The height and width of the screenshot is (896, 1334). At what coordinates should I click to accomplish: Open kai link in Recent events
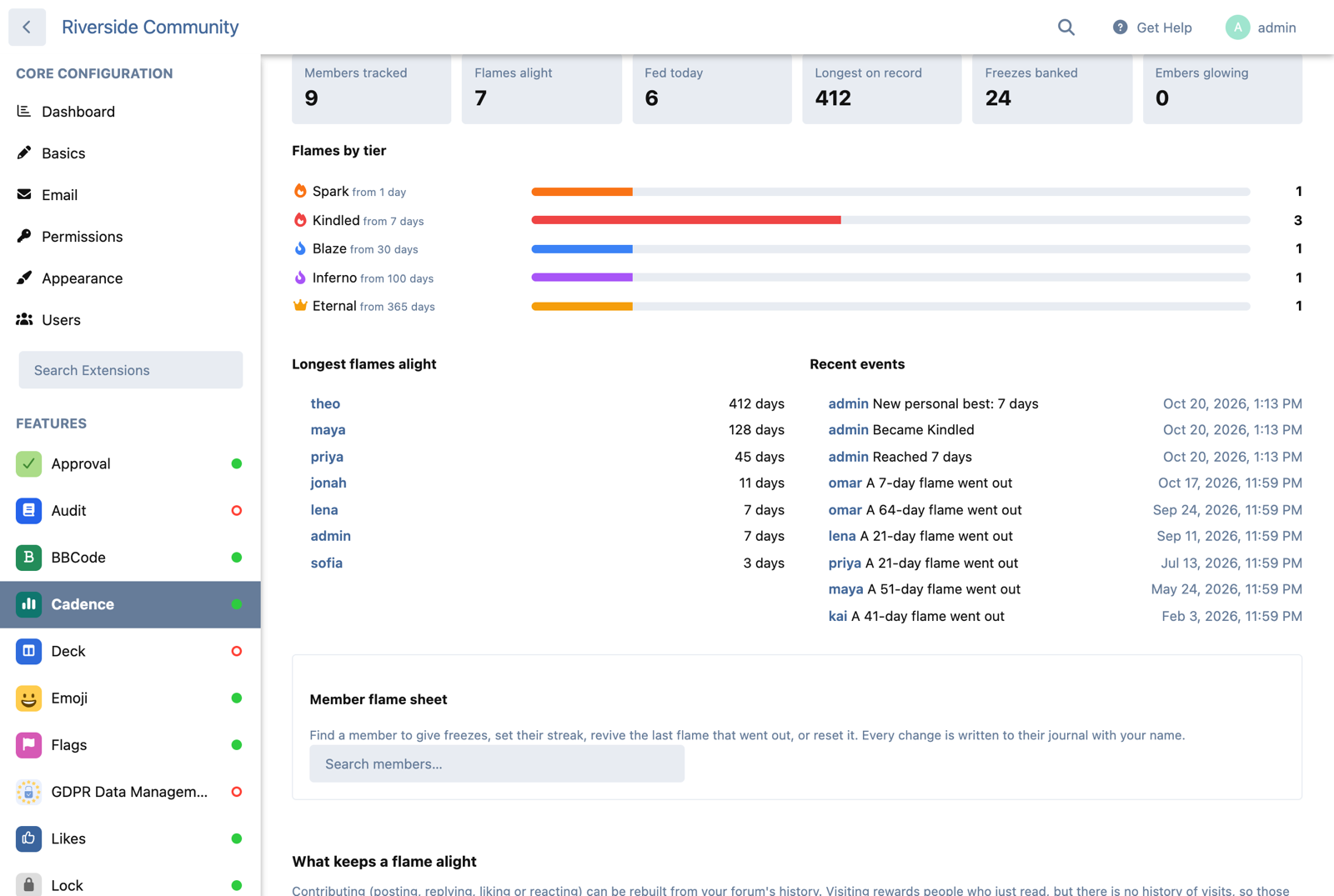837,616
